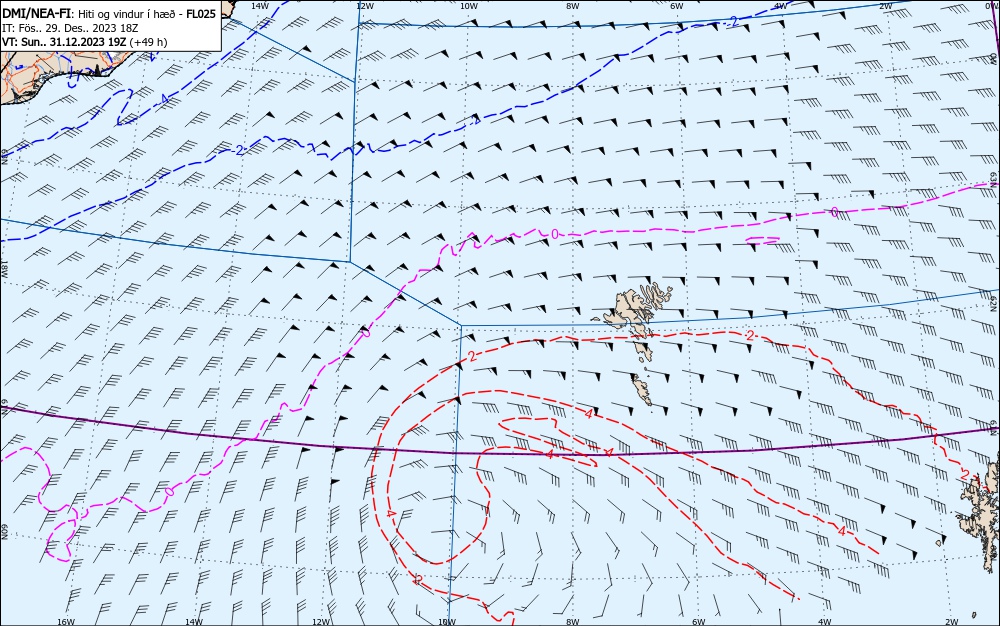The height and width of the screenshot is (626, 1000).
Task: Click the 2W longitude label on the bottom edge
Action: [x=951, y=622]
